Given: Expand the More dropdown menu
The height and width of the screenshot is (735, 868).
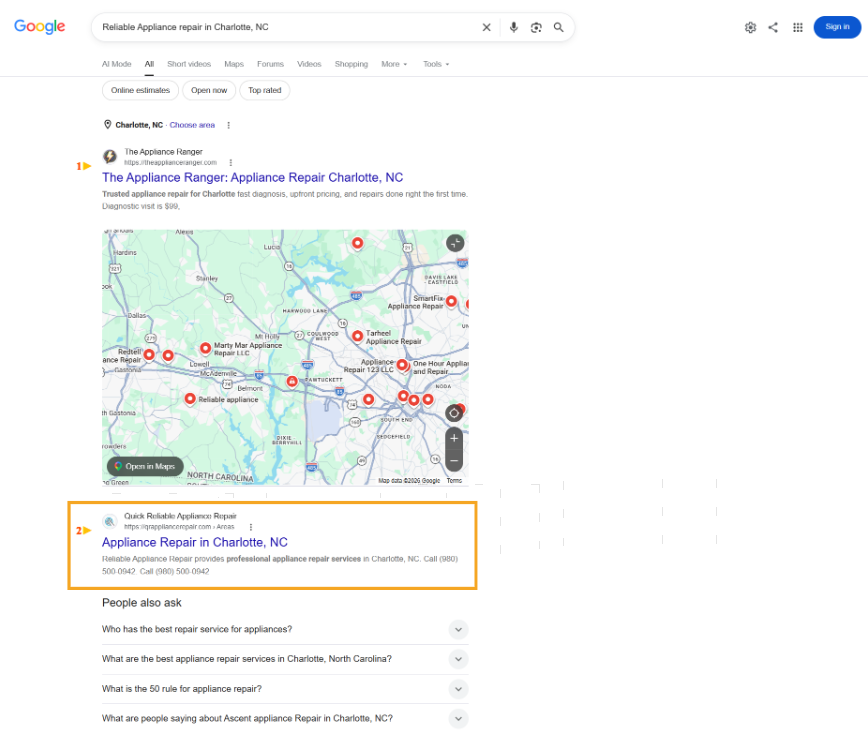Looking at the screenshot, I should (394, 64).
